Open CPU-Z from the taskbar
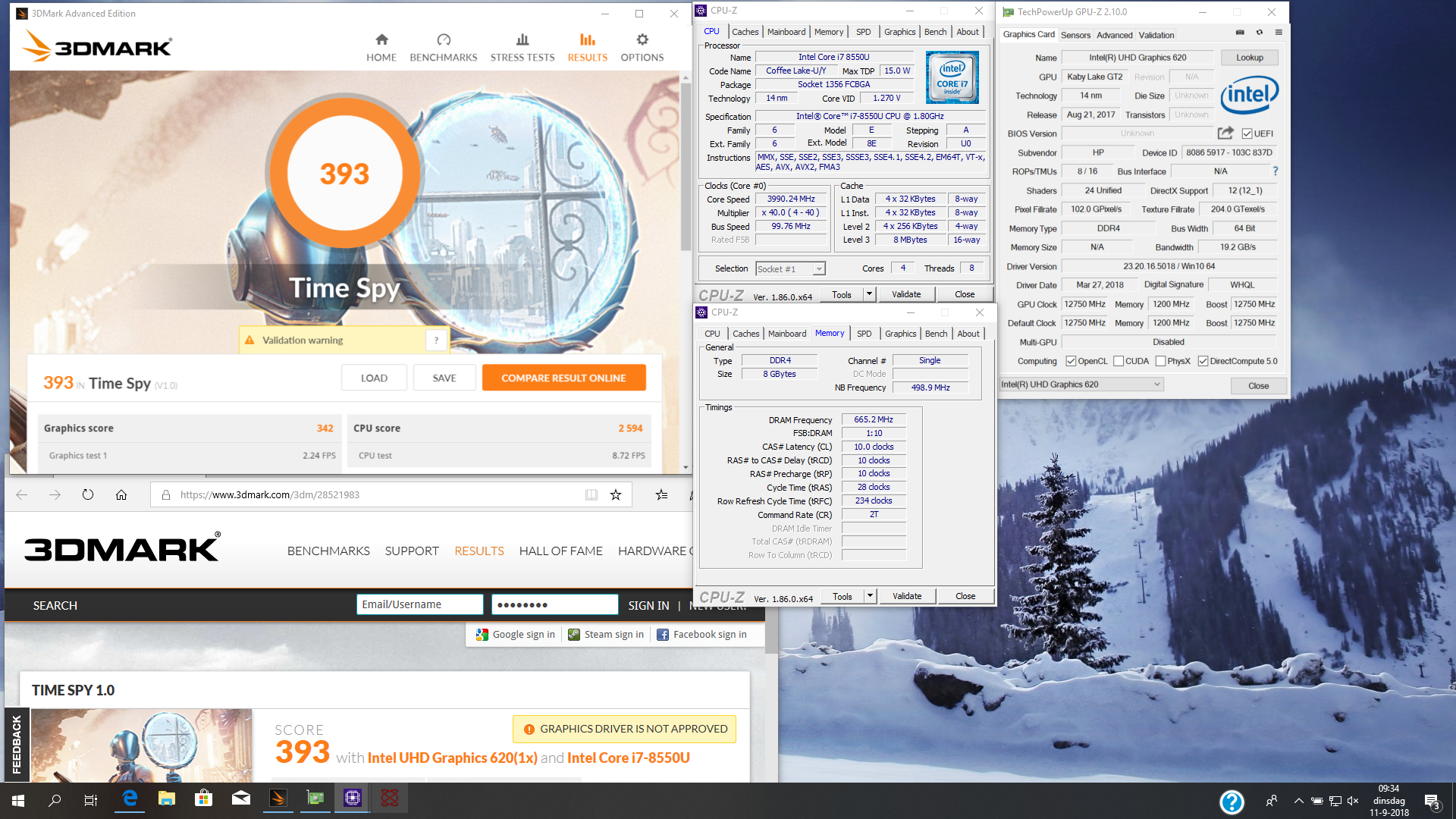The width and height of the screenshot is (1456, 819). (x=353, y=799)
